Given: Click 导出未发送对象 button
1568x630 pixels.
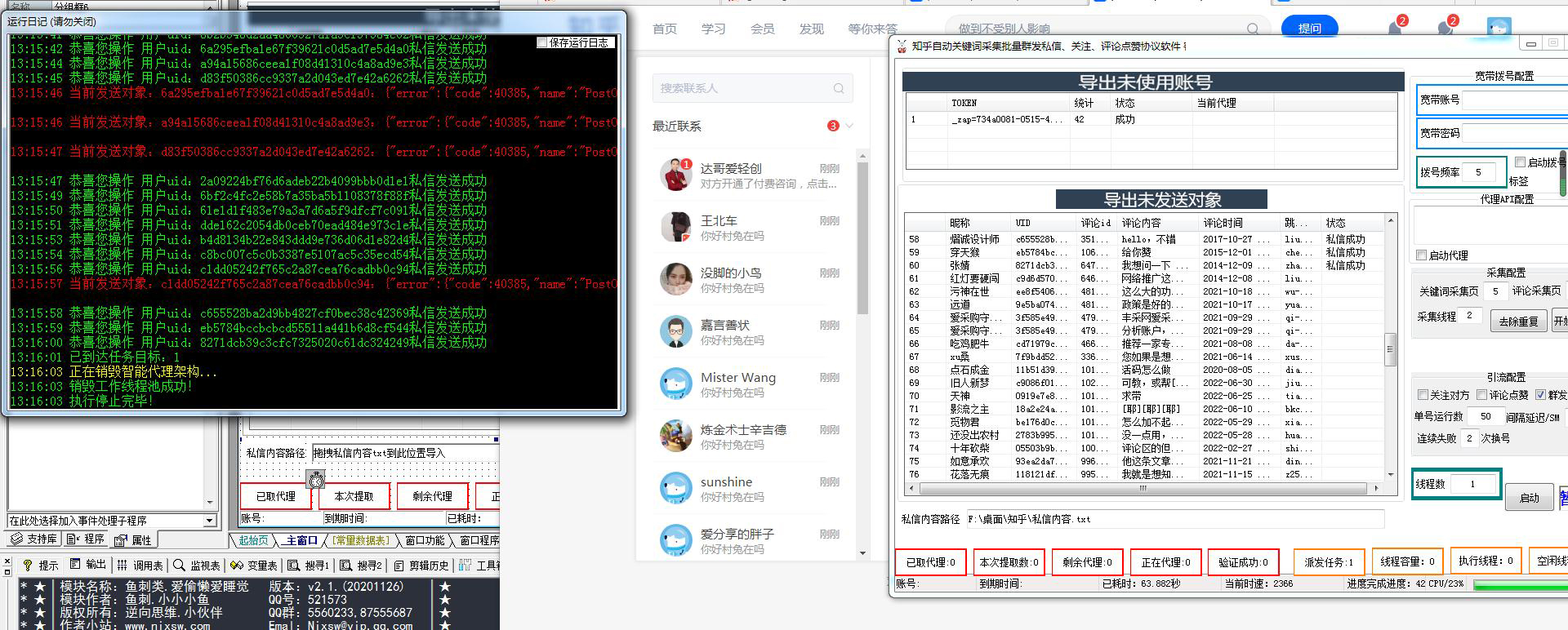Looking at the screenshot, I should coord(1162,200).
